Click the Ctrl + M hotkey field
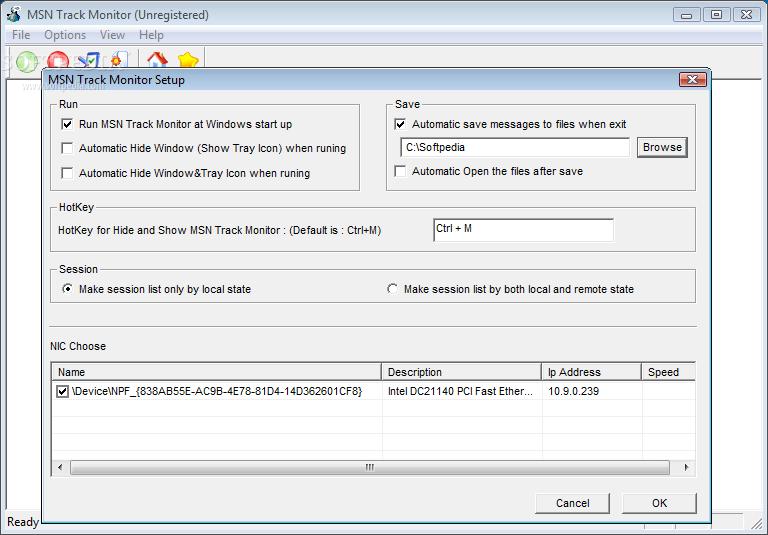Viewport: 768px width, 535px height. (524, 230)
